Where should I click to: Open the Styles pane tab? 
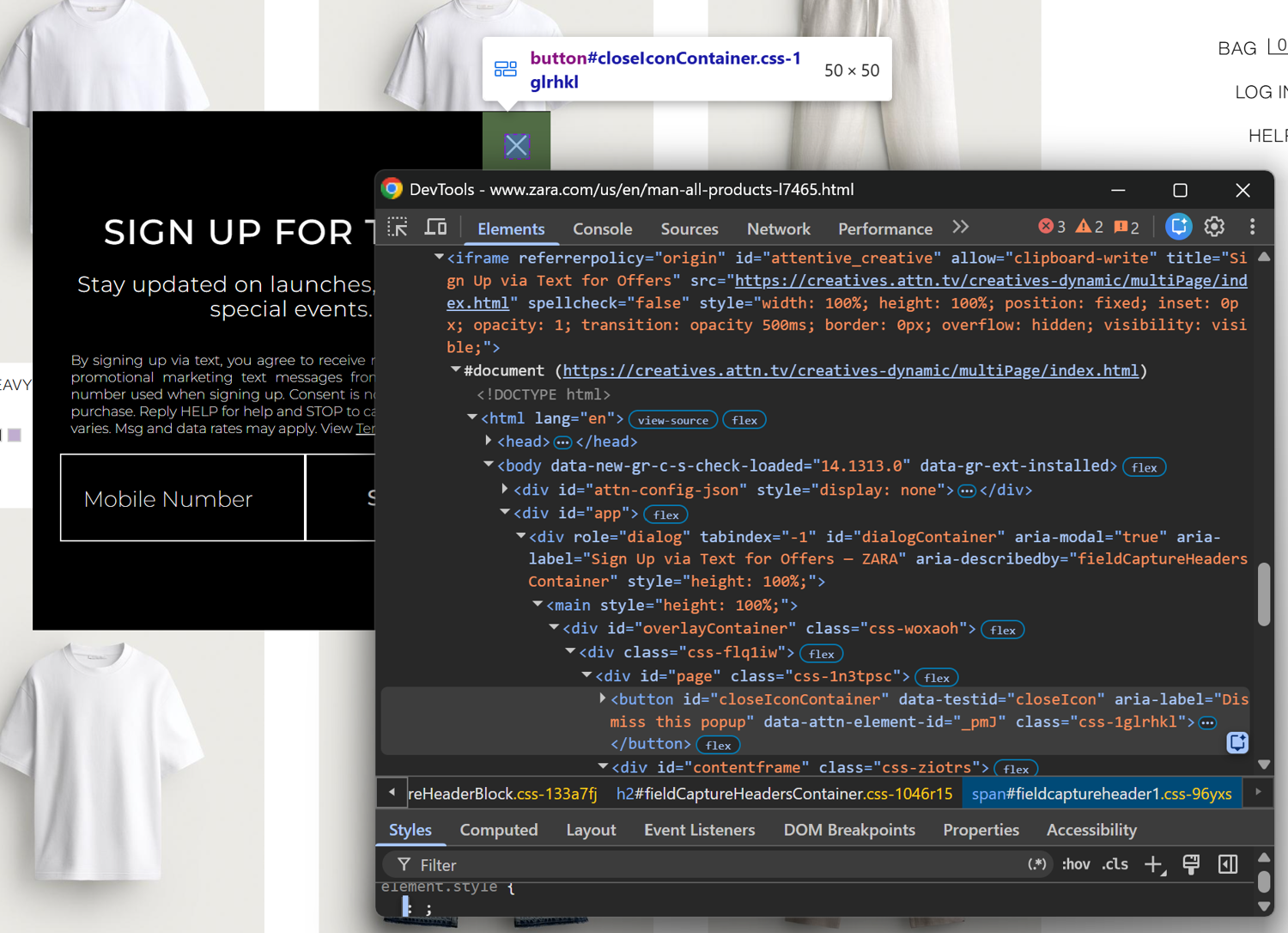[410, 830]
